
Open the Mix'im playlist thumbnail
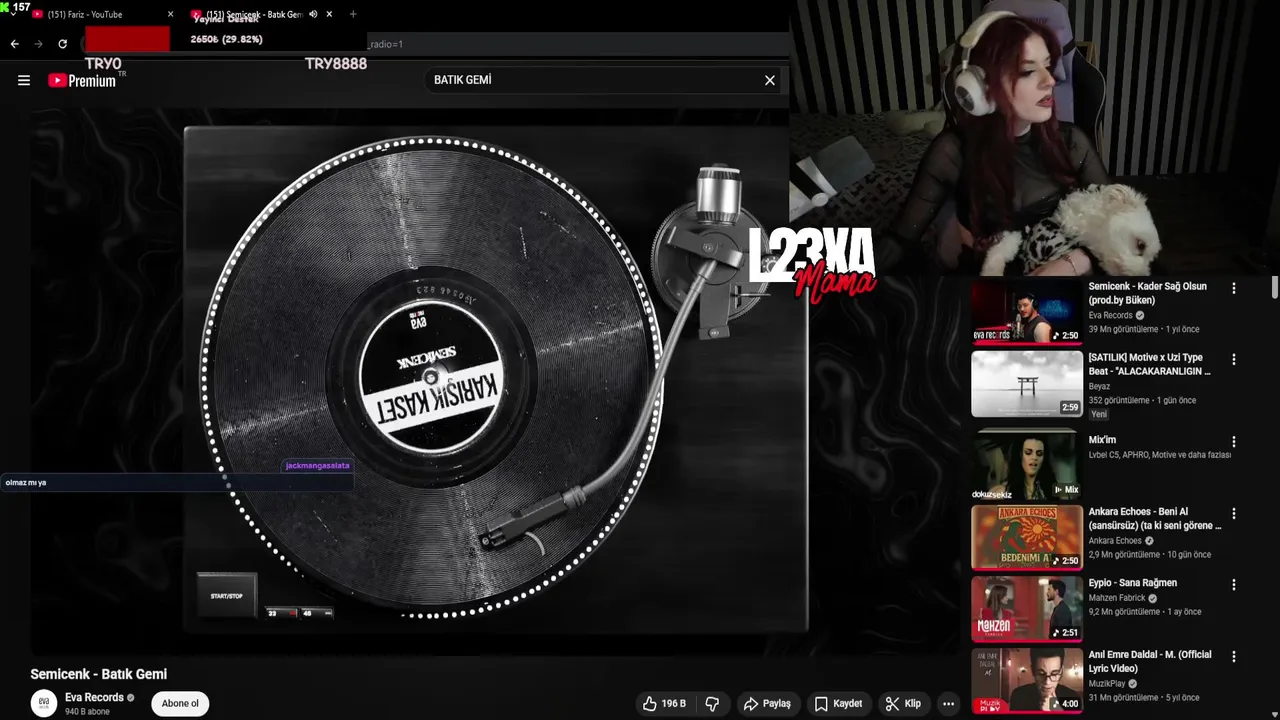(1027, 466)
